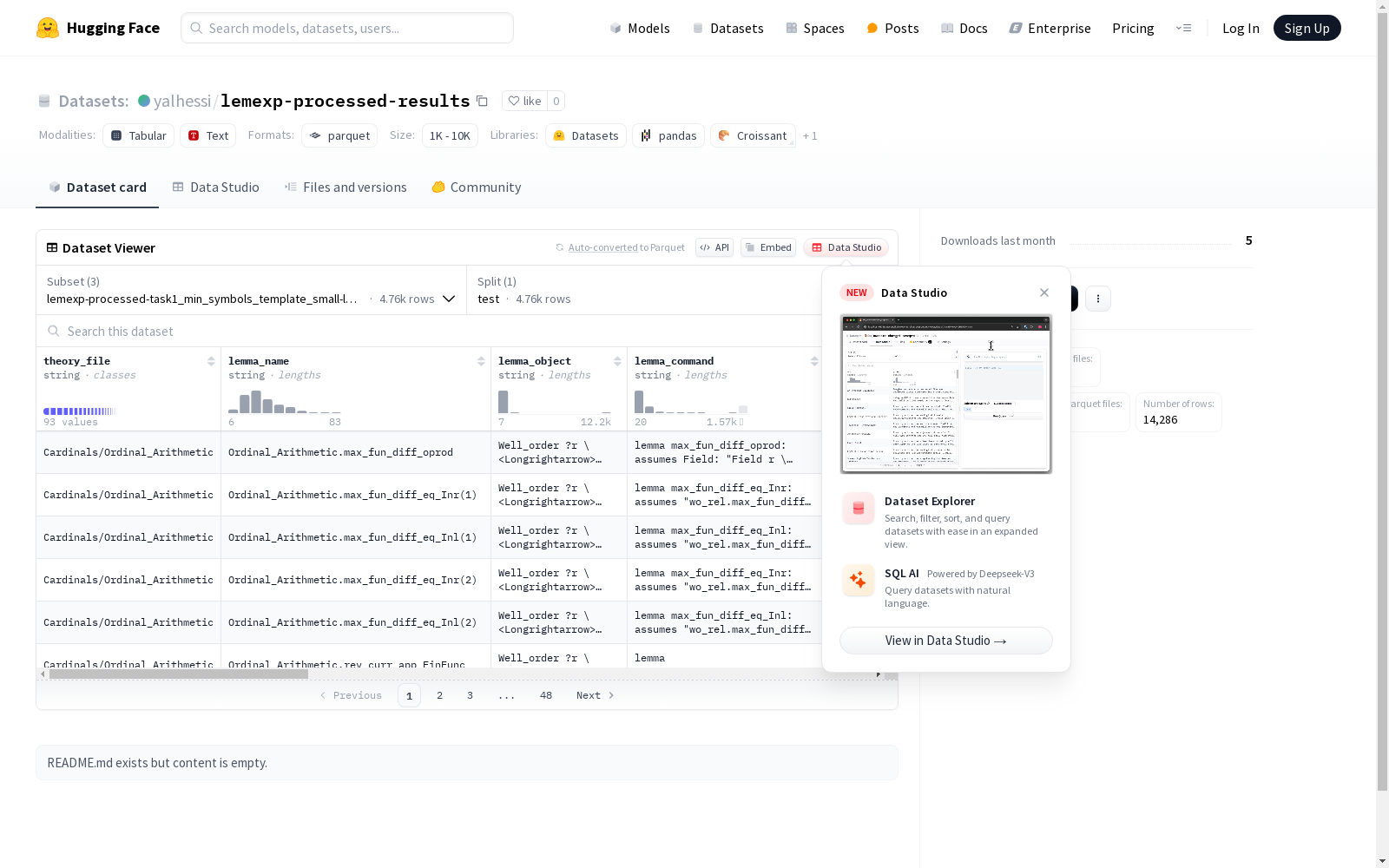
Task: Jump to page 48 of the table
Action: pos(546,695)
